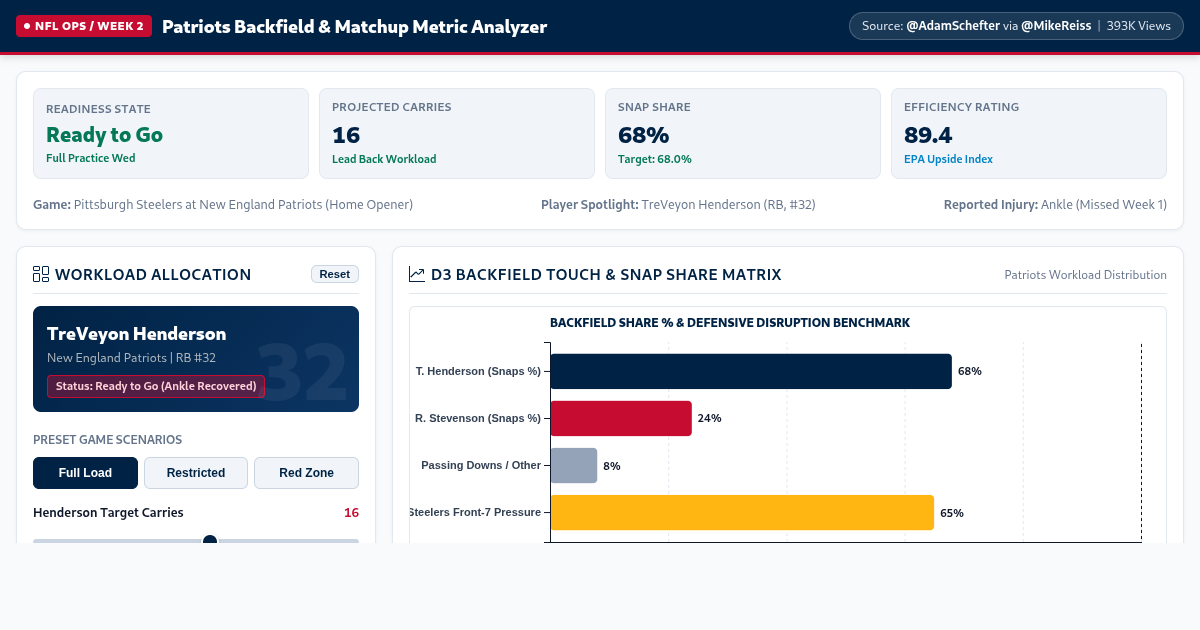1200x630 pixels.
Task: Click the T. Henderson snaps navy bar
Action: (x=751, y=371)
